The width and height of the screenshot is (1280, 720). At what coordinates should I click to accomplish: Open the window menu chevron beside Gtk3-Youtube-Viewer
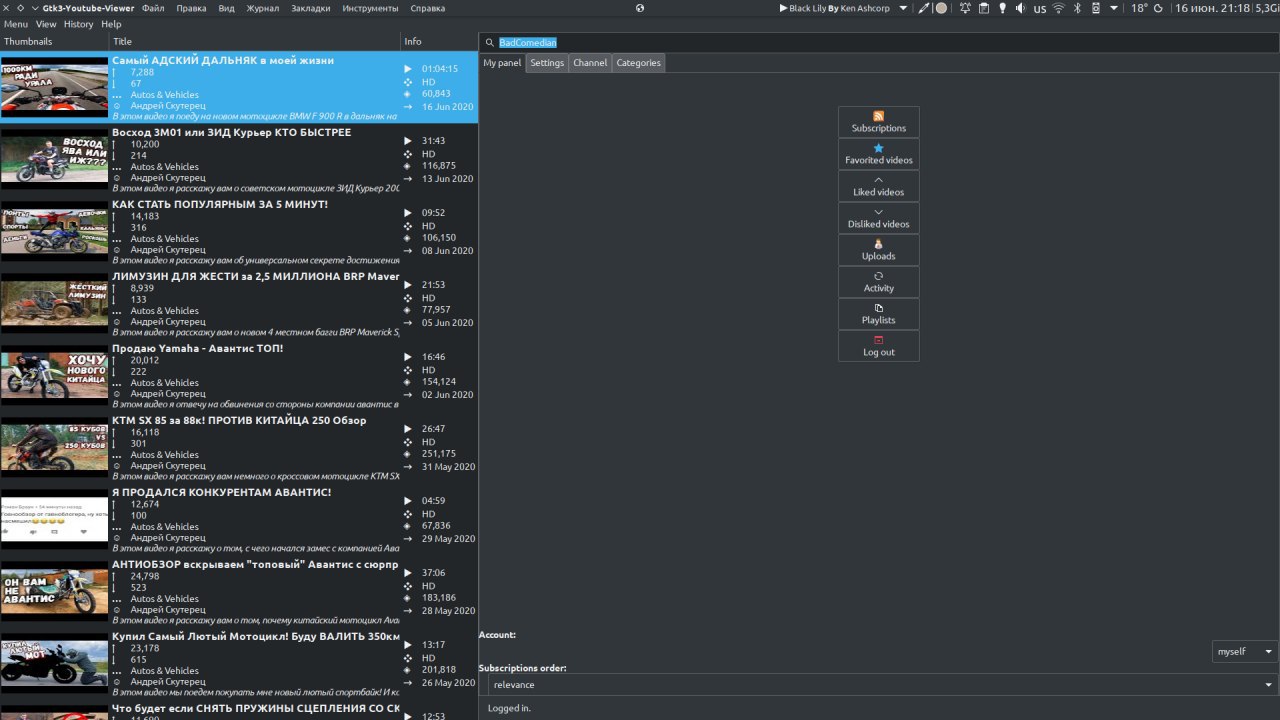point(35,8)
